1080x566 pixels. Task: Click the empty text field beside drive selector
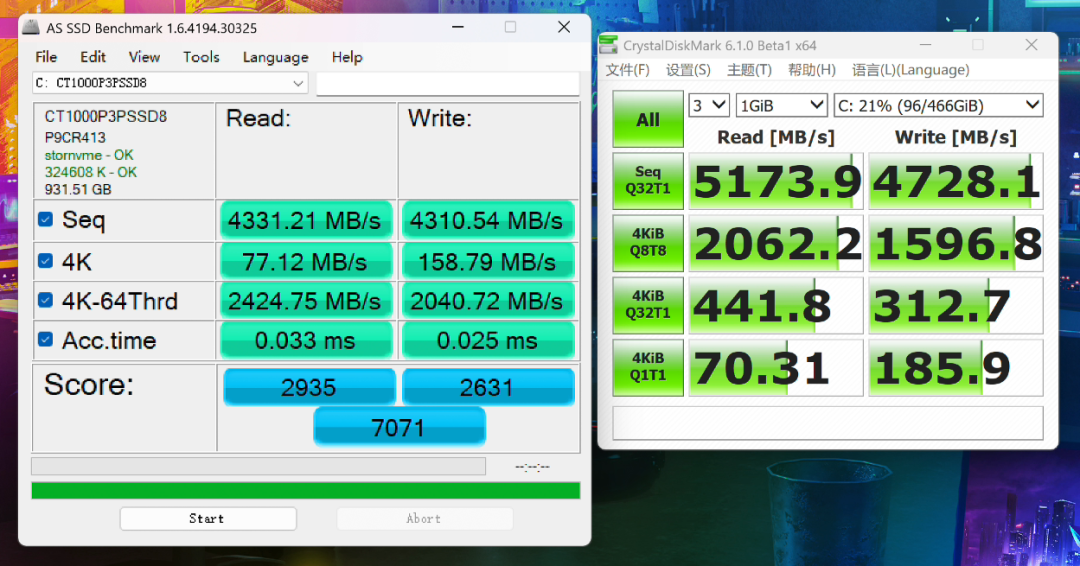point(448,83)
